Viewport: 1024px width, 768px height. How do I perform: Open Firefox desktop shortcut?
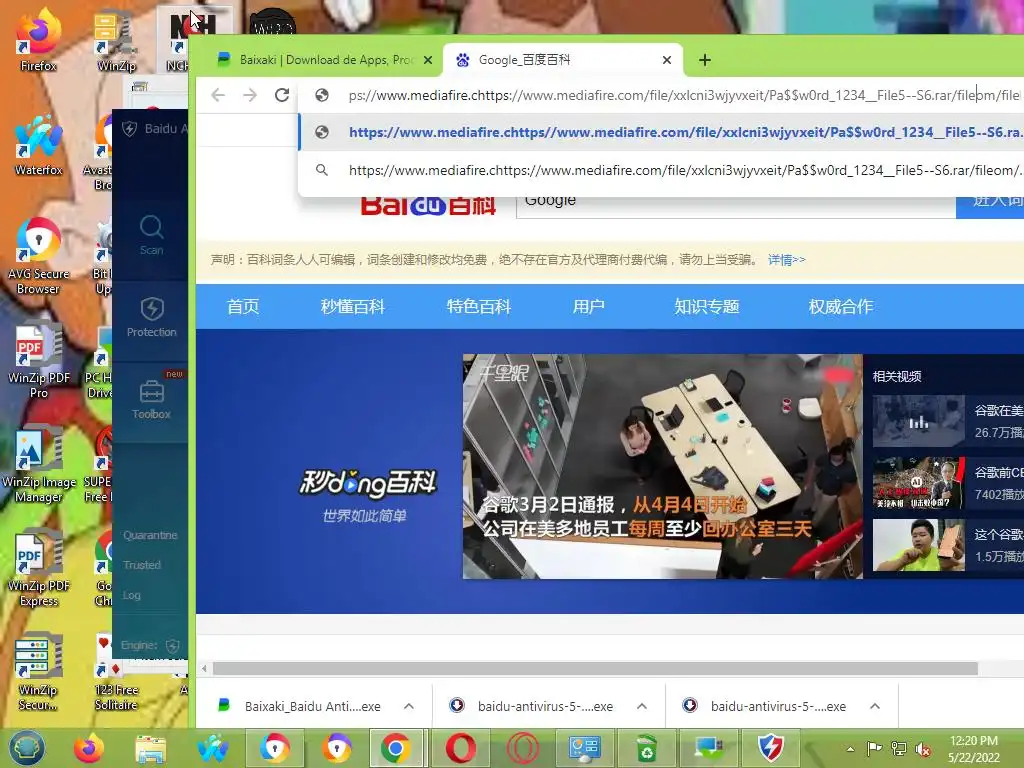coord(38,39)
